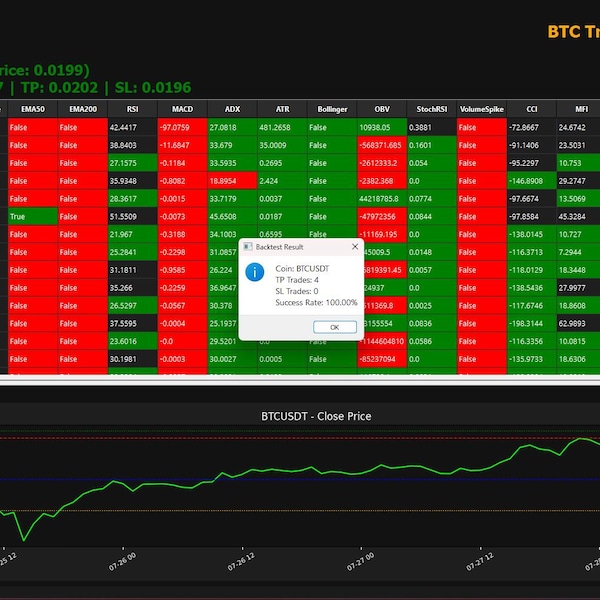Select the EMA50 column header
600x600 pixels.
pos(33,109)
